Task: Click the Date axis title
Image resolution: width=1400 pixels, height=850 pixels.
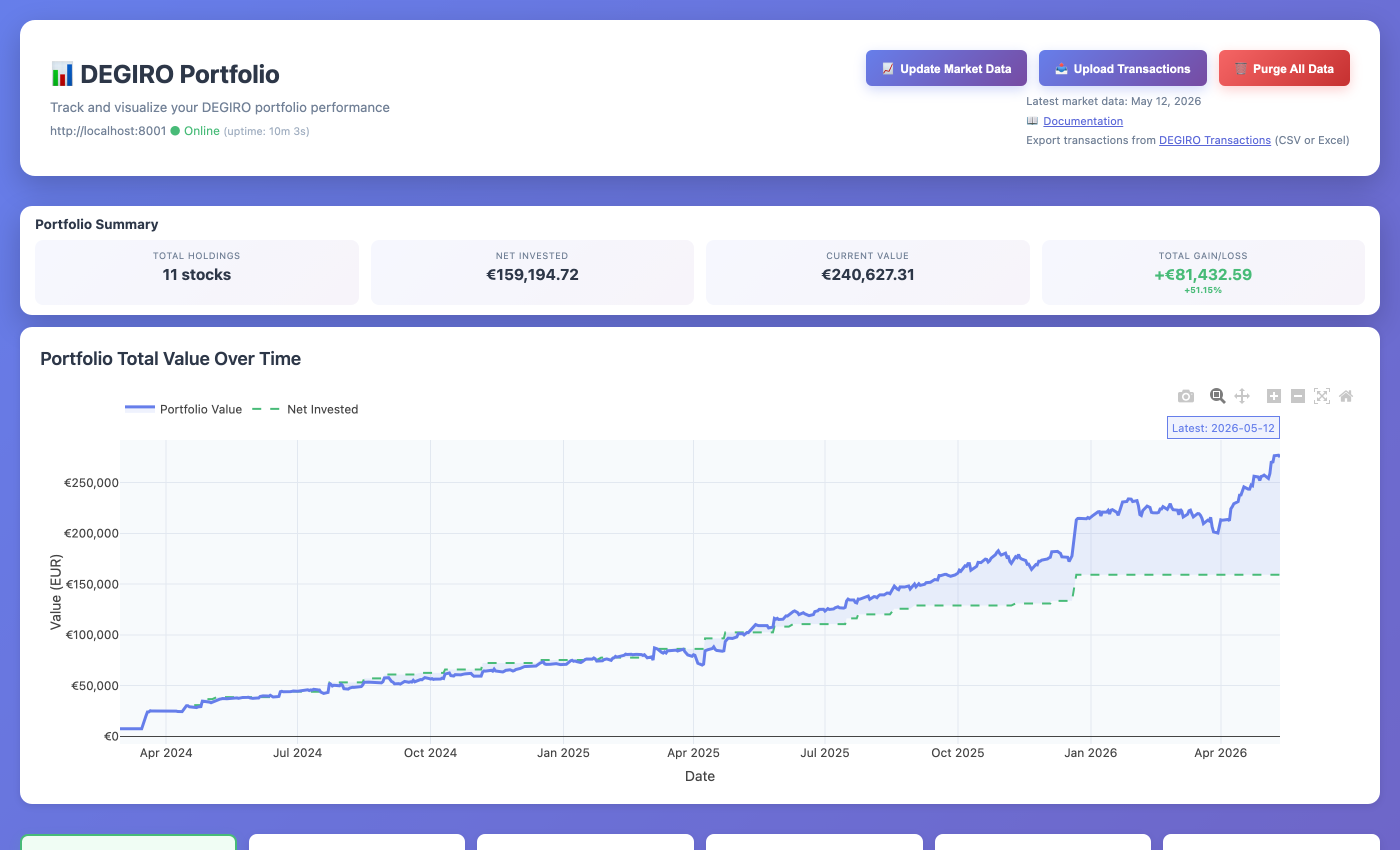Action: tap(699, 776)
